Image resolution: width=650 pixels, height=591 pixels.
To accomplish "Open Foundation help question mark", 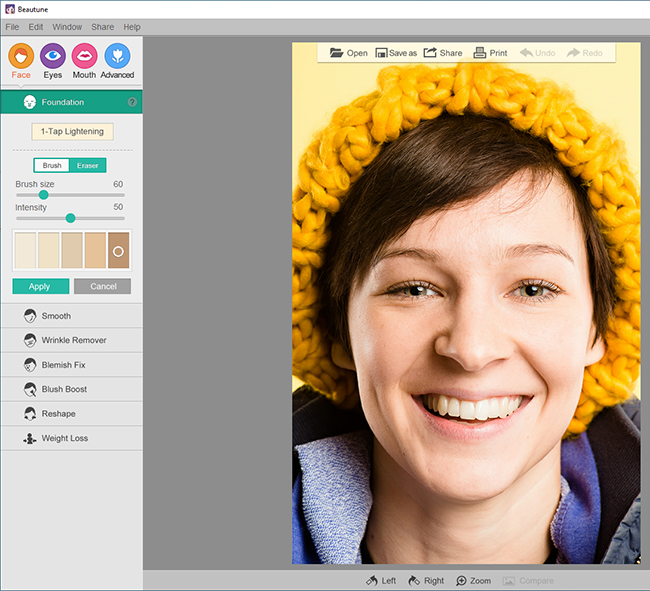I will (x=132, y=102).
